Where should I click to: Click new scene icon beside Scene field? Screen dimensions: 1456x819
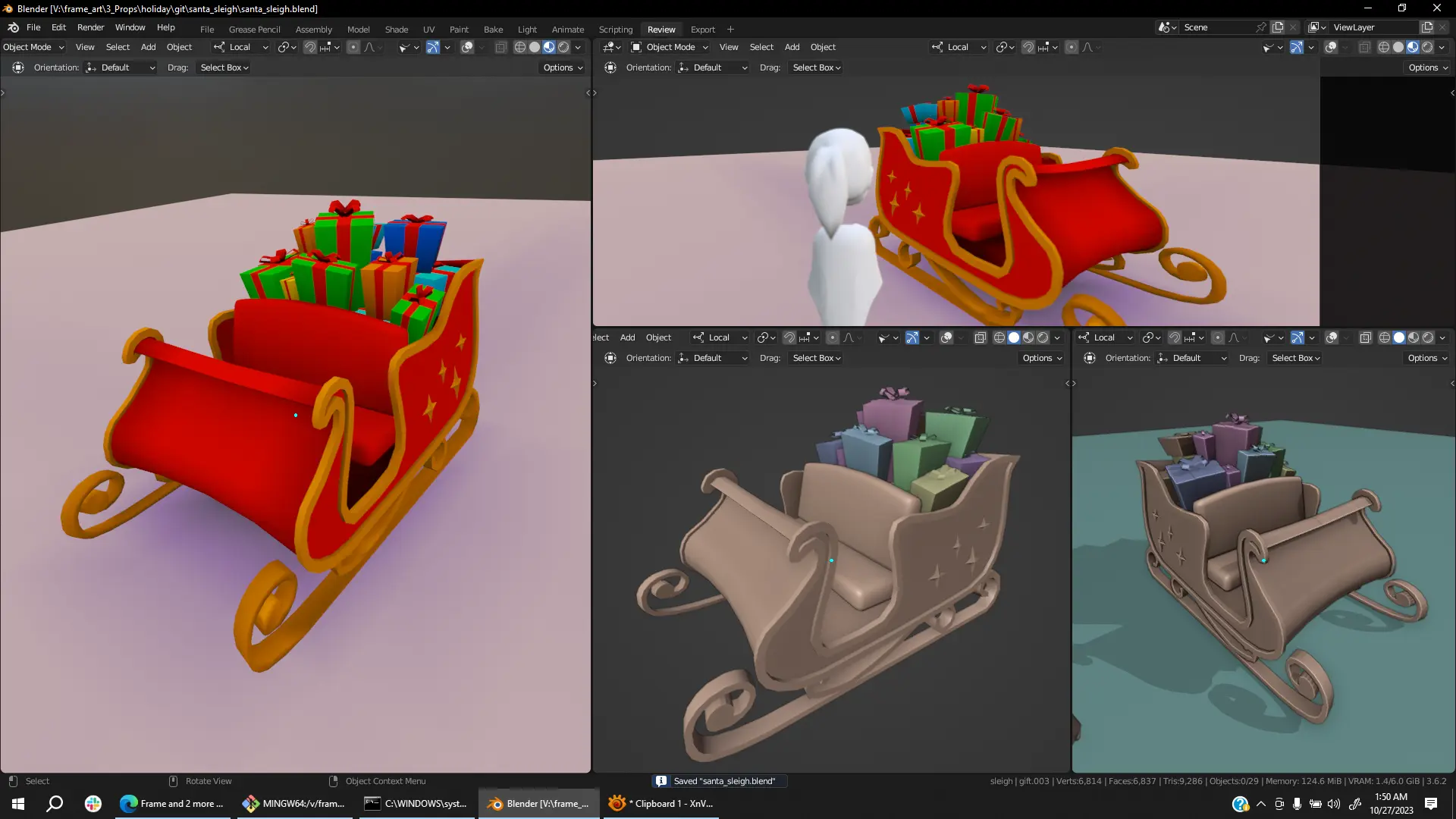click(1278, 27)
